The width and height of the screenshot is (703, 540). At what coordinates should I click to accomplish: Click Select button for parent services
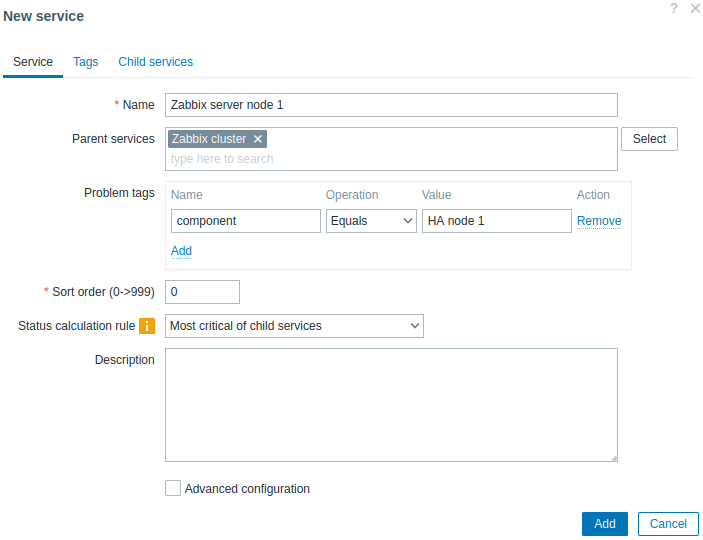click(x=649, y=139)
